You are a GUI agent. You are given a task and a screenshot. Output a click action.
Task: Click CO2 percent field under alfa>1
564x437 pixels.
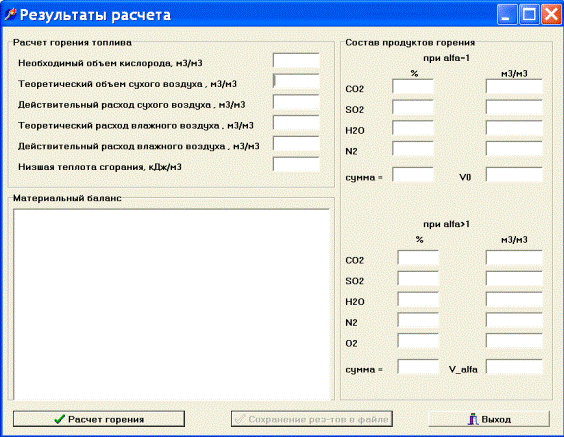click(x=418, y=258)
